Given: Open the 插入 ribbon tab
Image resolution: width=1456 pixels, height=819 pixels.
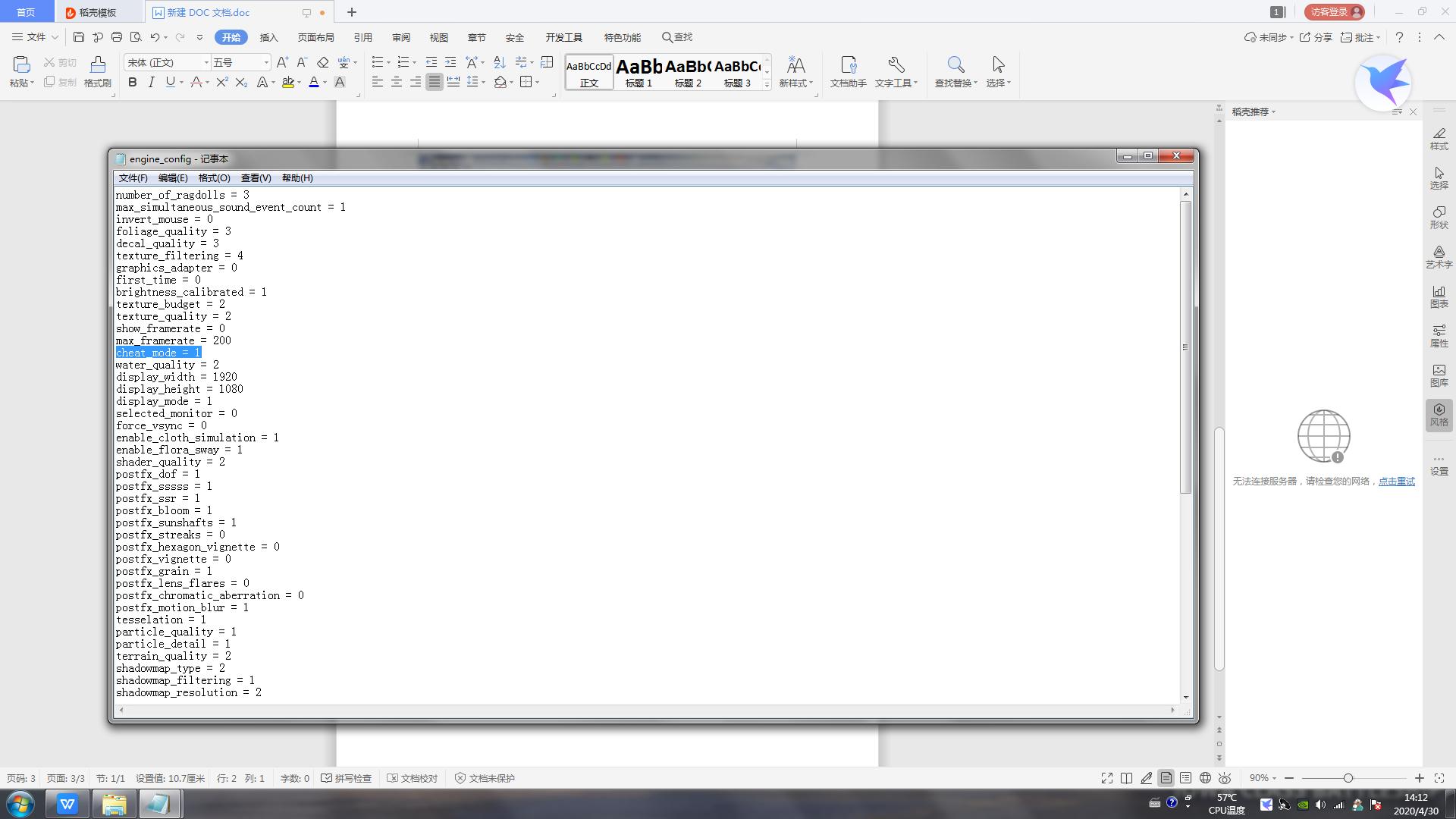Looking at the screenshot, I should 268,37.
